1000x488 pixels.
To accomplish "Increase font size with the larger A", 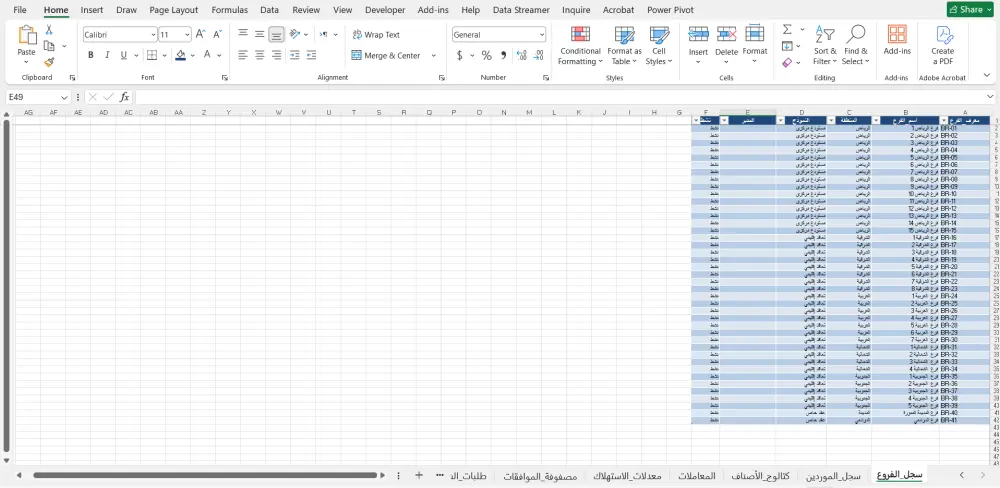I will coord(200,34).
